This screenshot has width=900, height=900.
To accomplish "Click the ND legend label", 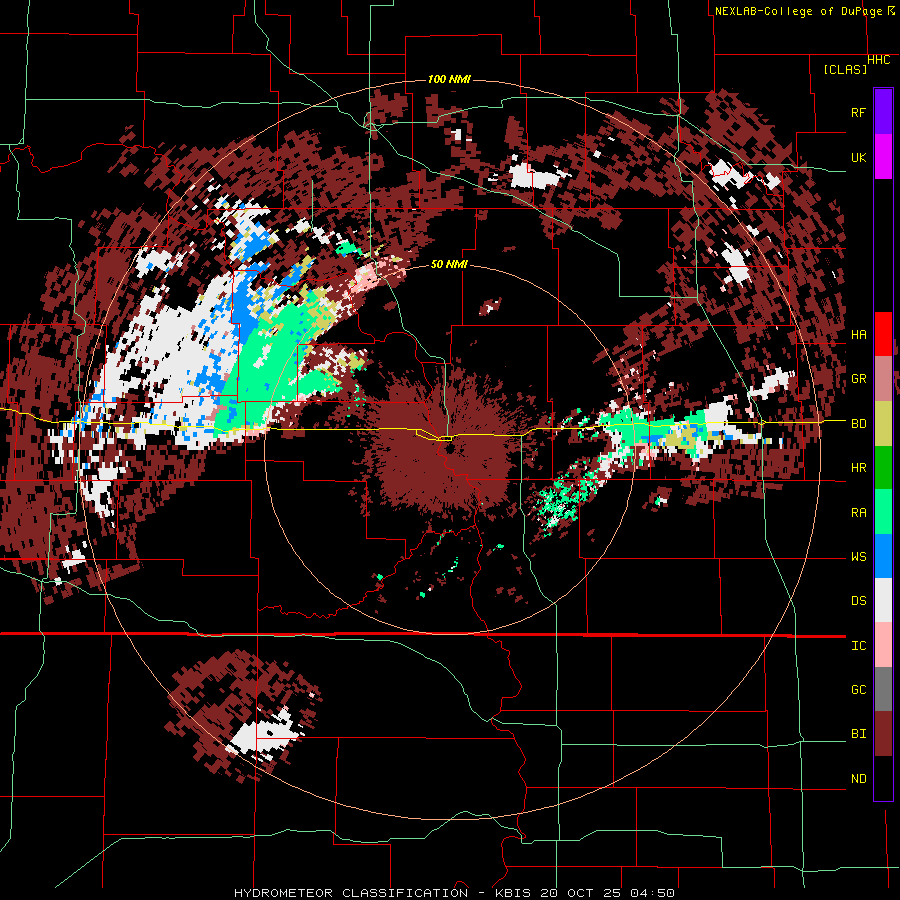I will click(858, 779).
